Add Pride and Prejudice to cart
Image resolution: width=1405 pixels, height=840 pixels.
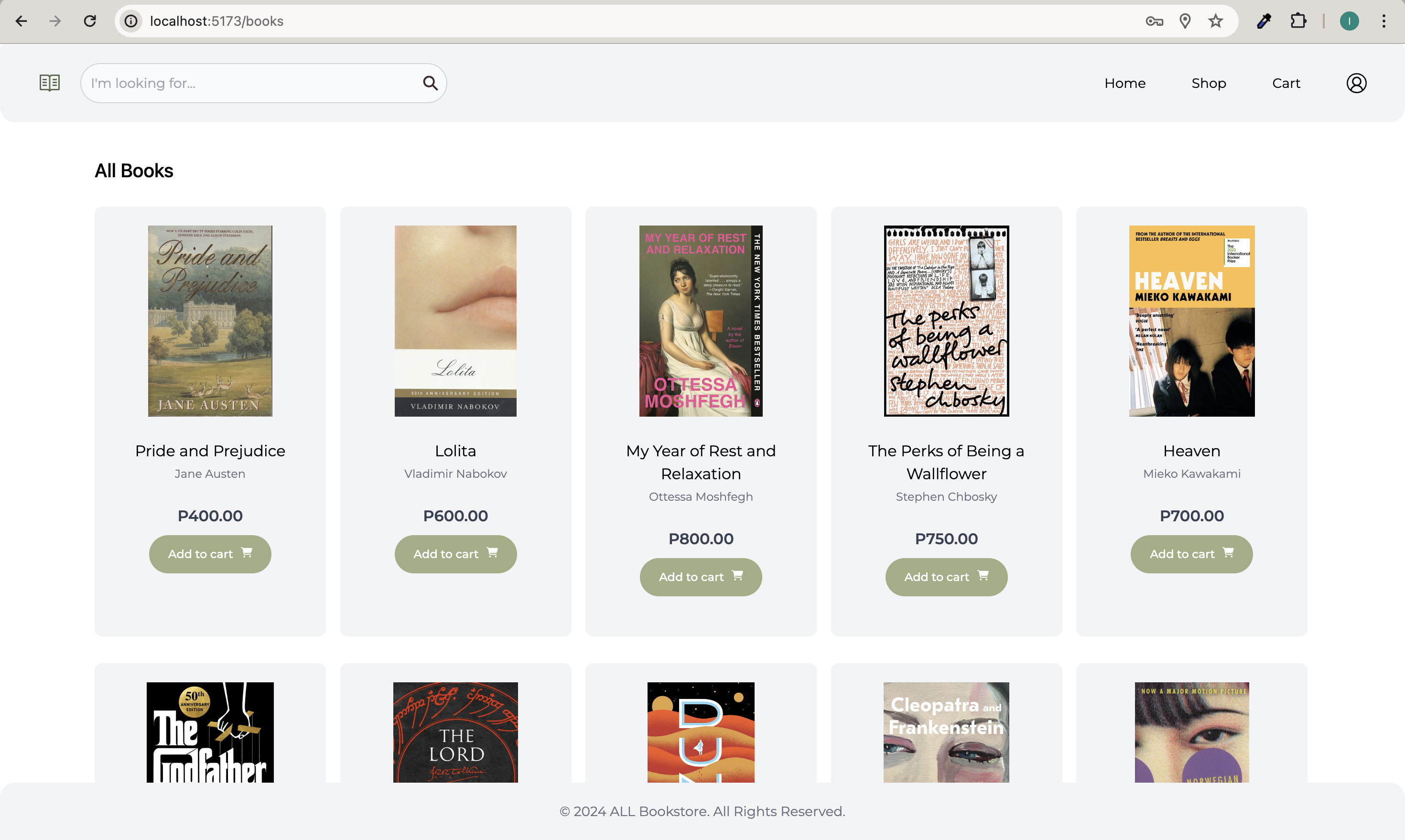(x=210, y=554)
